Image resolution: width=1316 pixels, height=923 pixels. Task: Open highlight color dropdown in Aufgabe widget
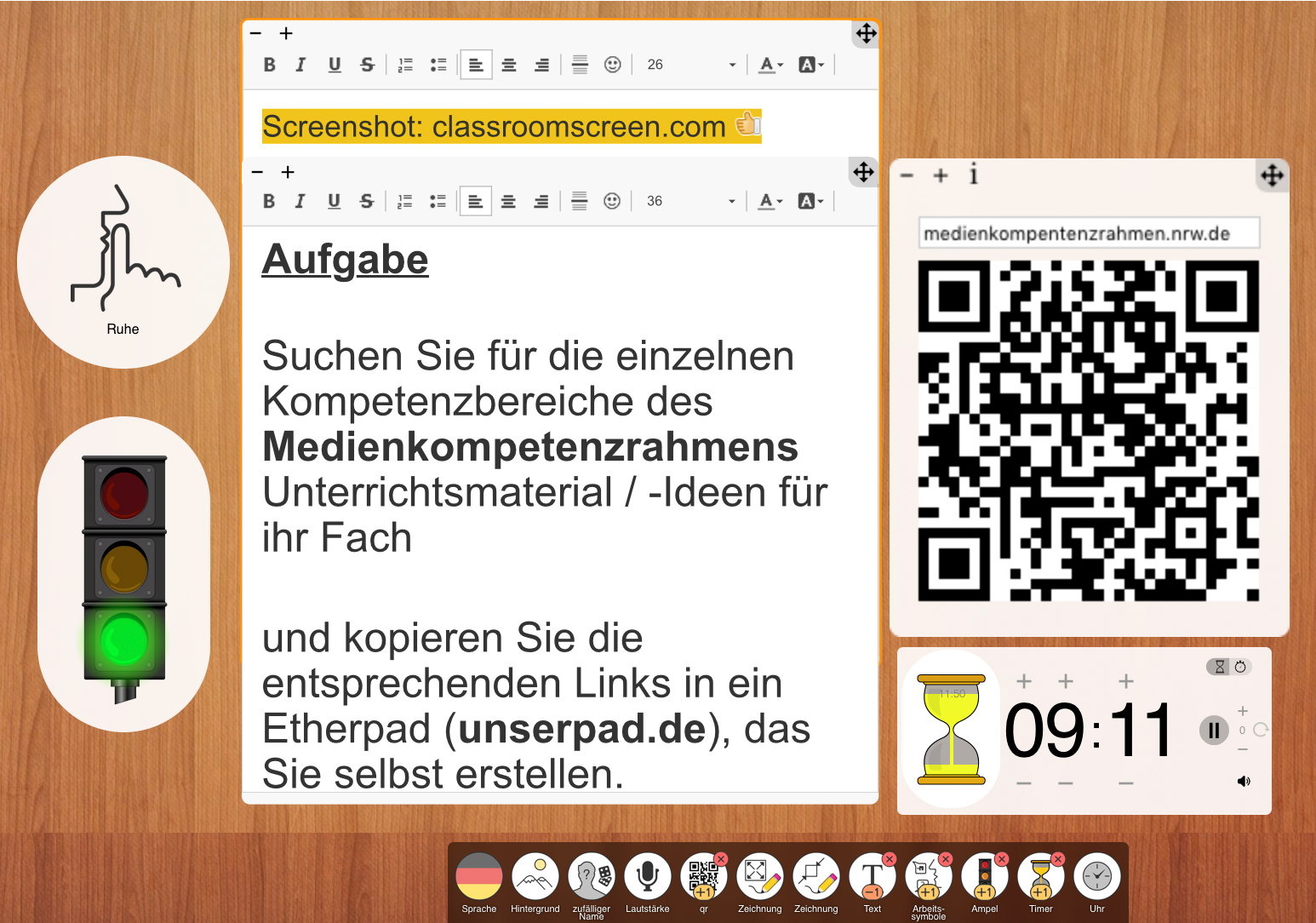coord(810,201)
